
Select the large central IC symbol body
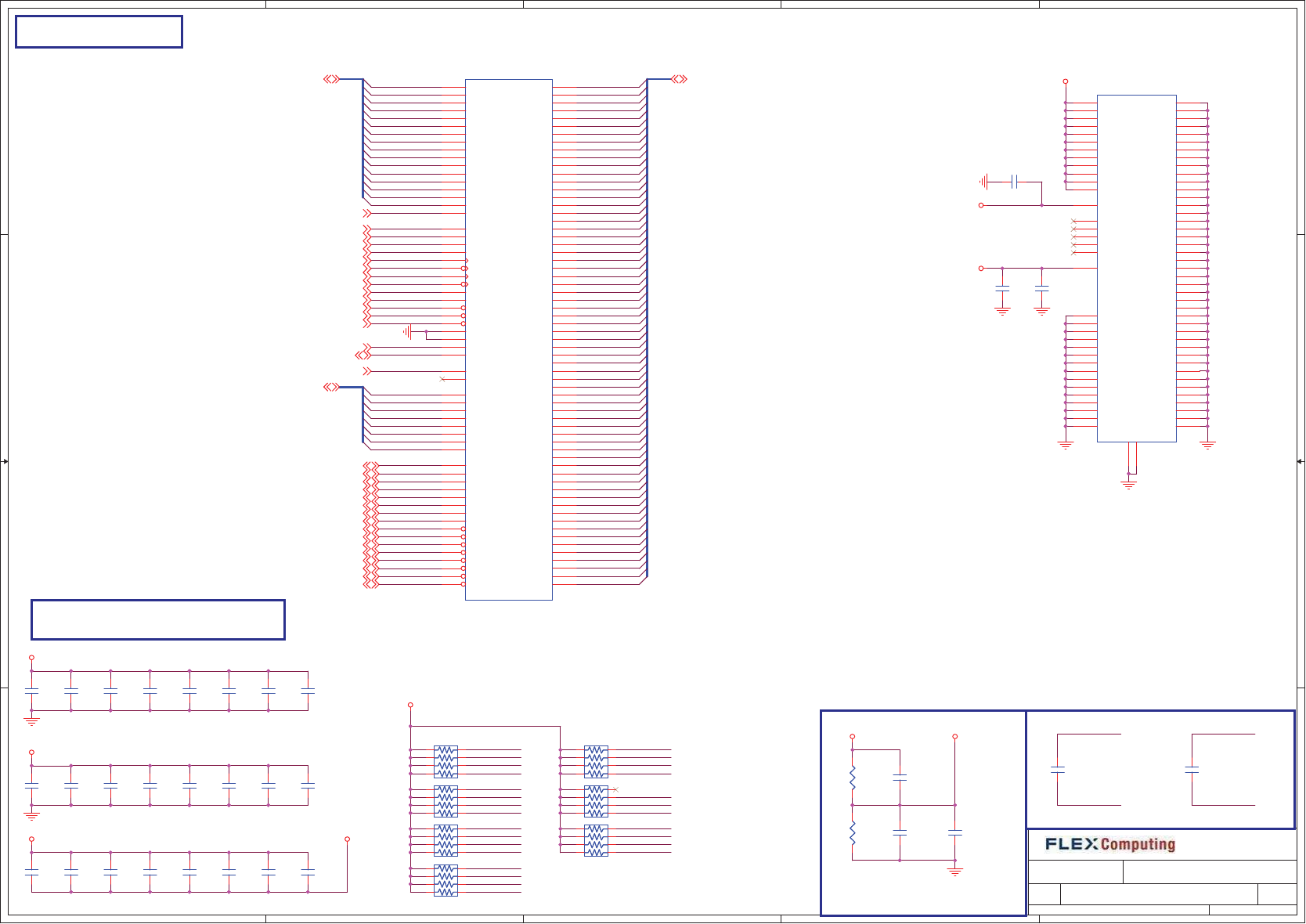click(x=509, y=340)
